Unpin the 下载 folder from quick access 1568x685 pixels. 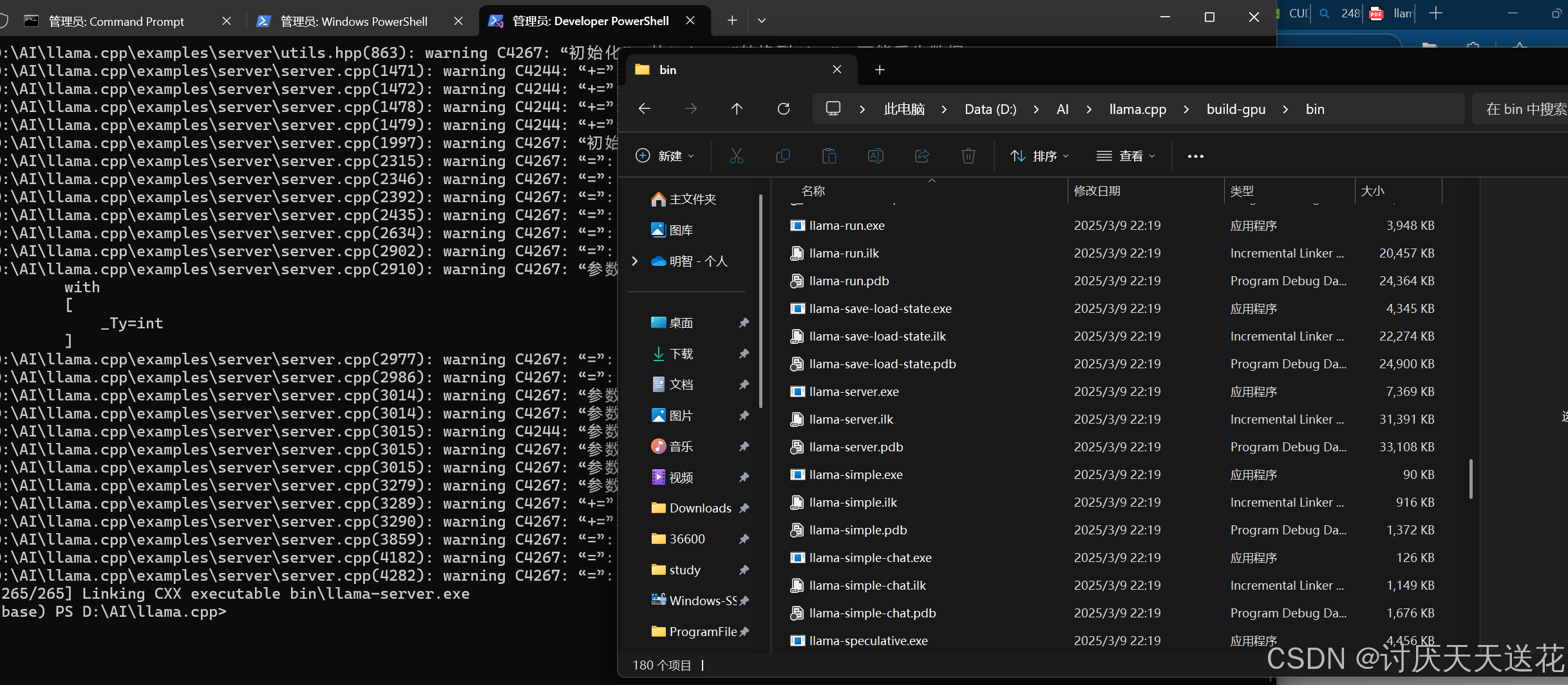(744, 353)
